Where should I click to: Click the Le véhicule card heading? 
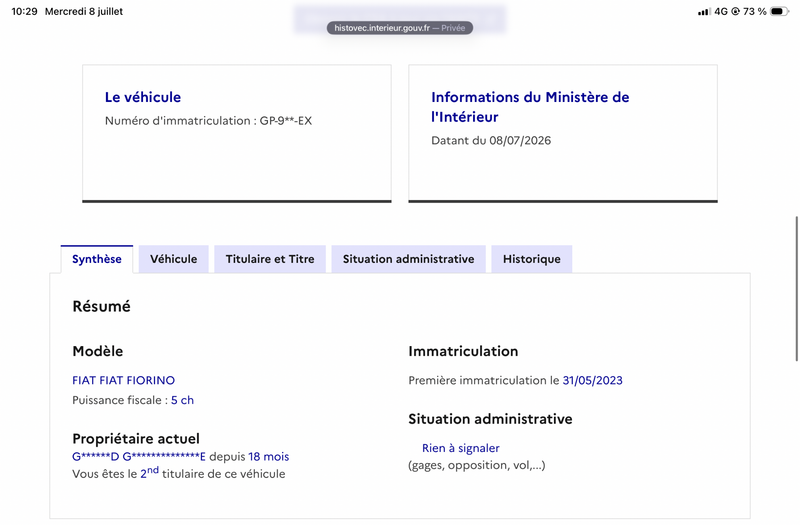click(143, 97)
